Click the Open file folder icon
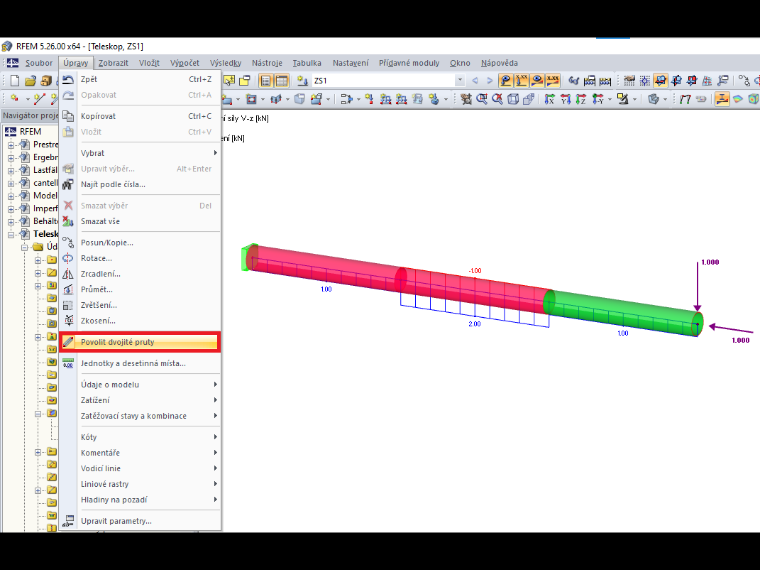Screen dimensions: 760x570 pyautogui.click(x=31, y=80)
